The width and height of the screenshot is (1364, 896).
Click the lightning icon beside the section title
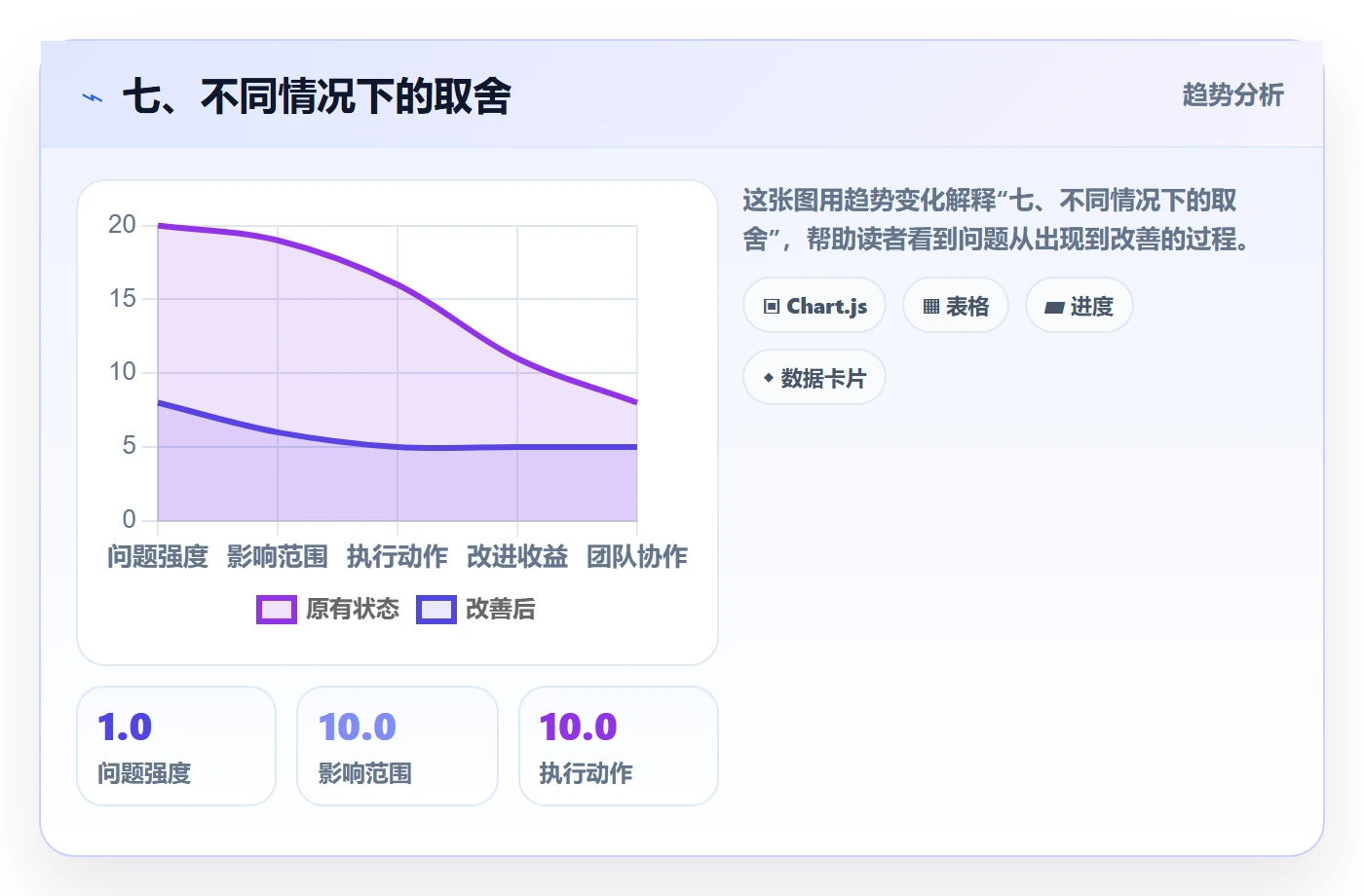(x=93, y=97)
